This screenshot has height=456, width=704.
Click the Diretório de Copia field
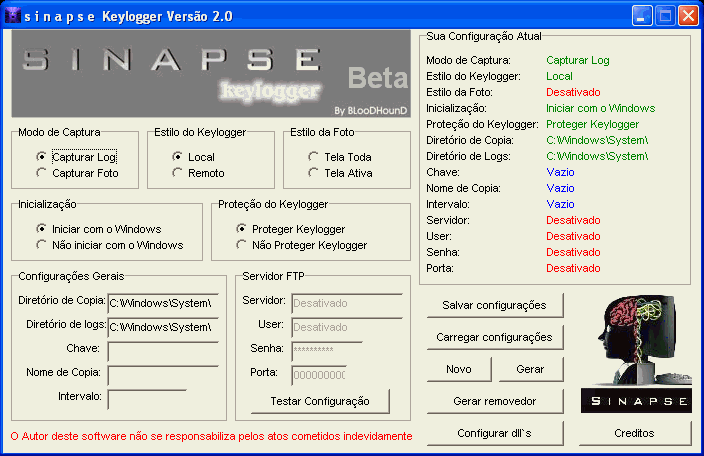162,302
